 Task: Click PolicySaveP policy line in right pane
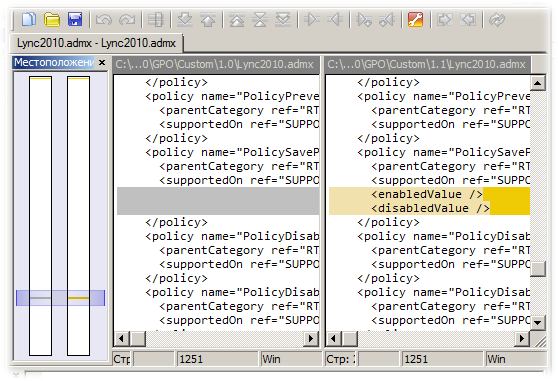coord(443,152)
